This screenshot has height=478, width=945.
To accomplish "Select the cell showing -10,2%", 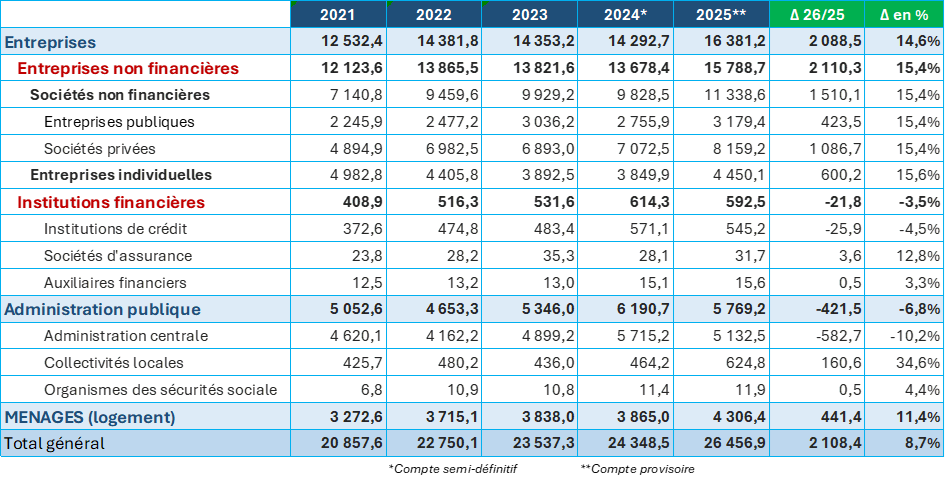I will (x=905, y=336).
